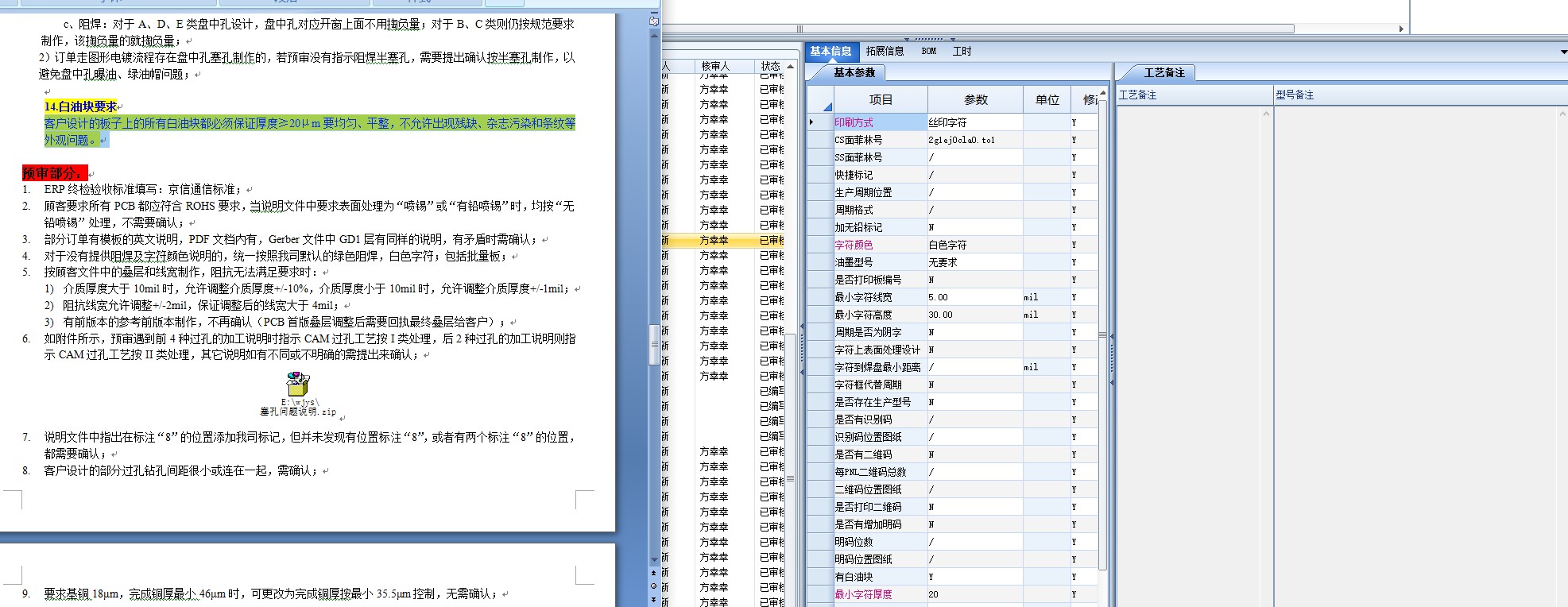The width and height of the screenshot is (1568, 607).
Task: Click the 印刷方式 parameter cell
Action: pos(880,122)
